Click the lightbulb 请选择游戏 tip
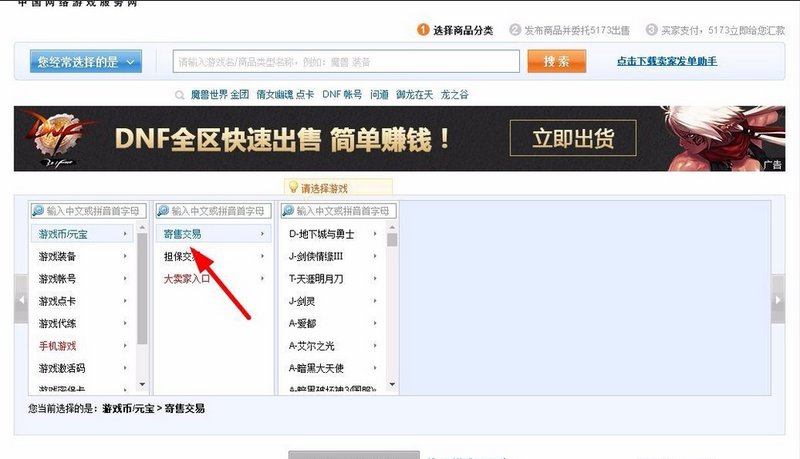 tap(338, 187)
